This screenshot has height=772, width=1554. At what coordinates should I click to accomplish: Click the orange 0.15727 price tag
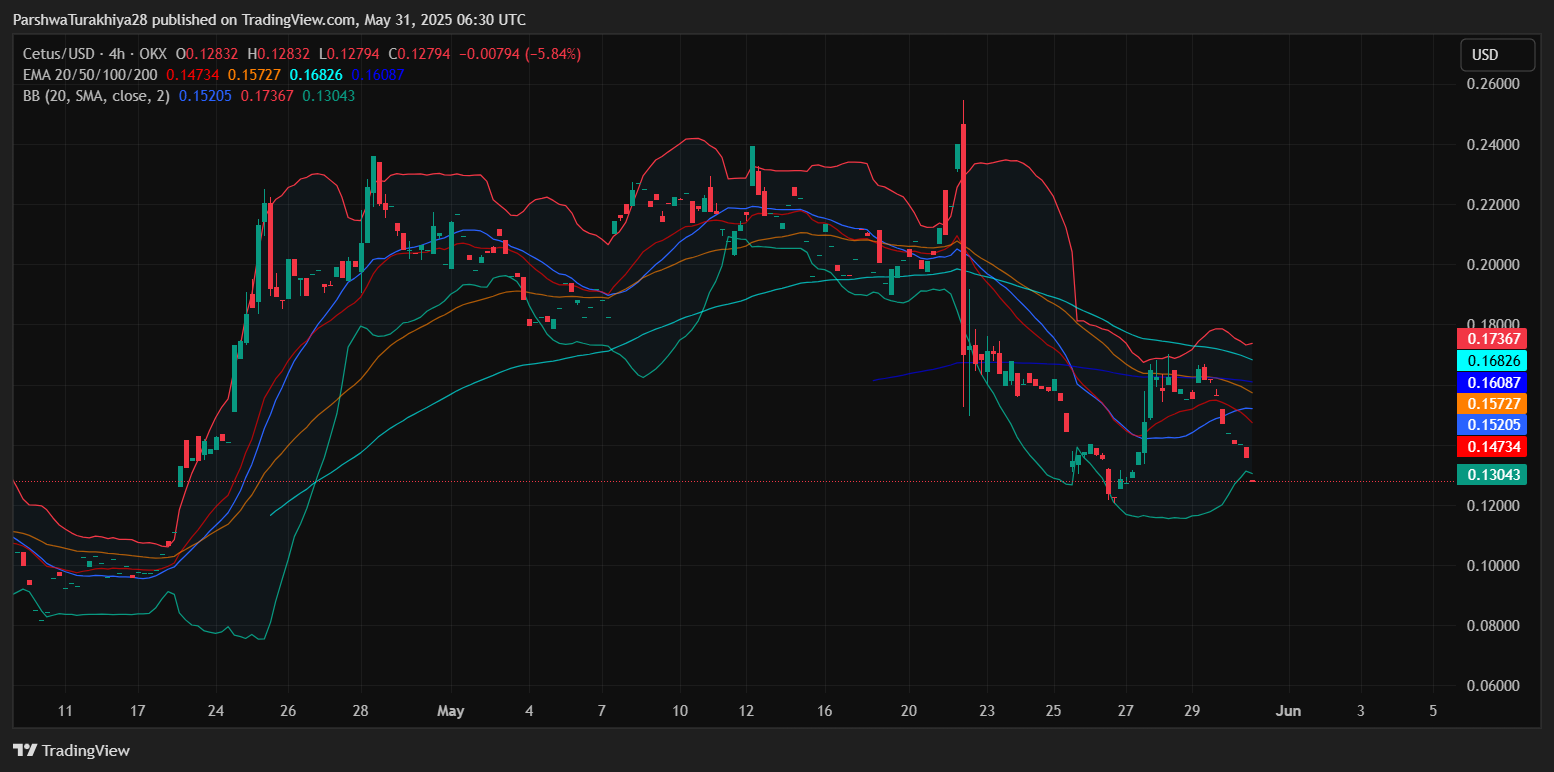1492,403
